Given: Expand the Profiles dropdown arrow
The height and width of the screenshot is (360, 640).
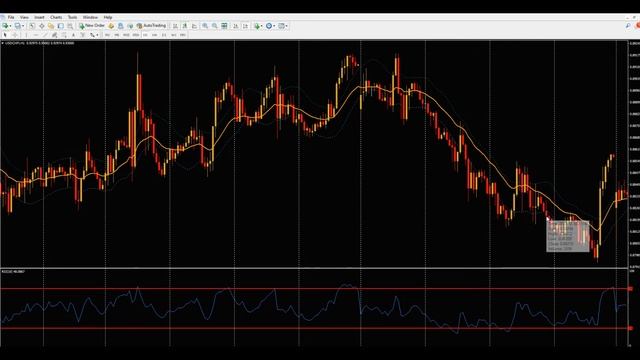Looking at the screenshot, I should [x=23, y=26].
